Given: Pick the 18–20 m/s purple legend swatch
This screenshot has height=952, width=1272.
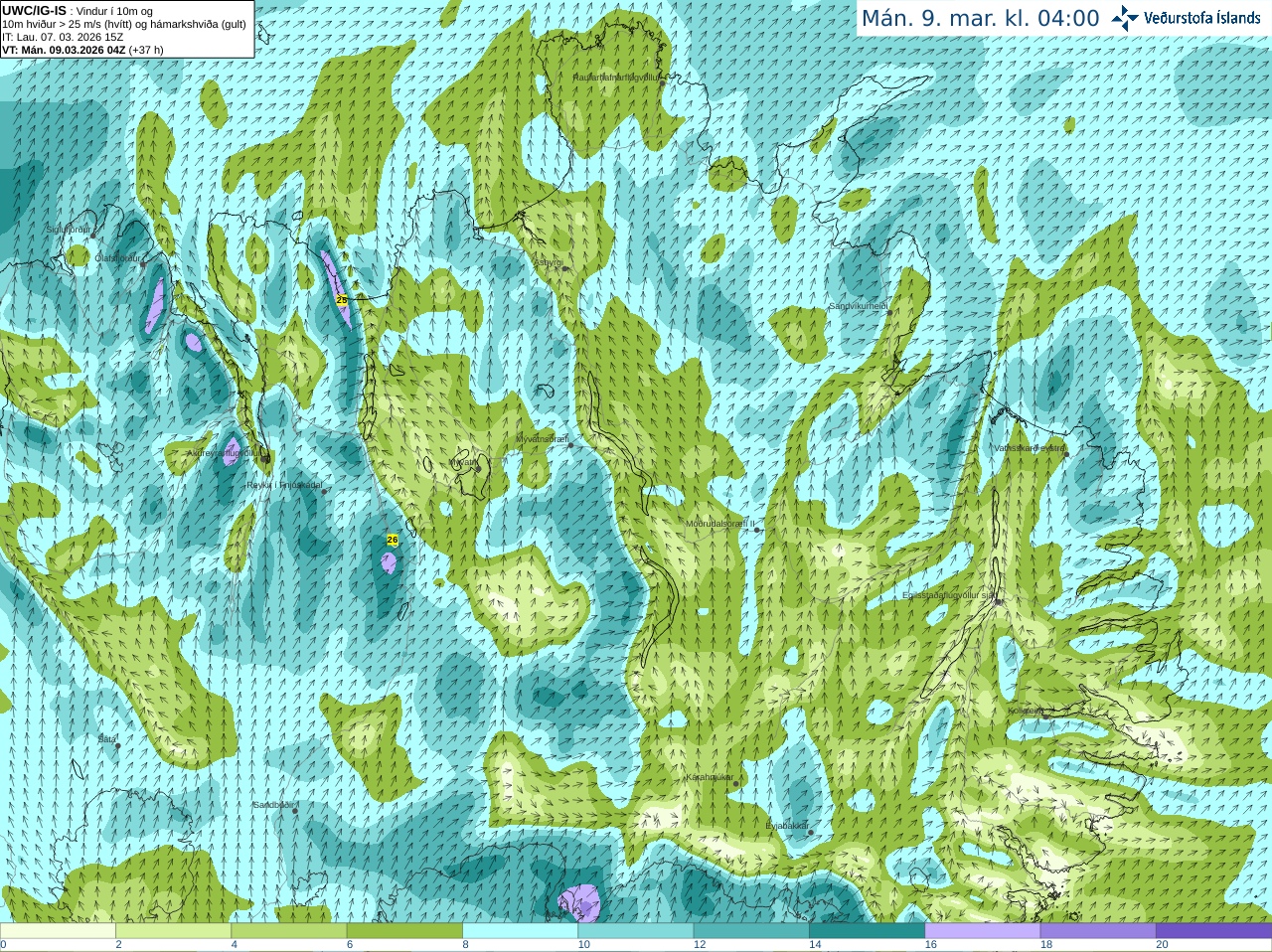Looking at the screenshot, I should tap(1098, 931).
